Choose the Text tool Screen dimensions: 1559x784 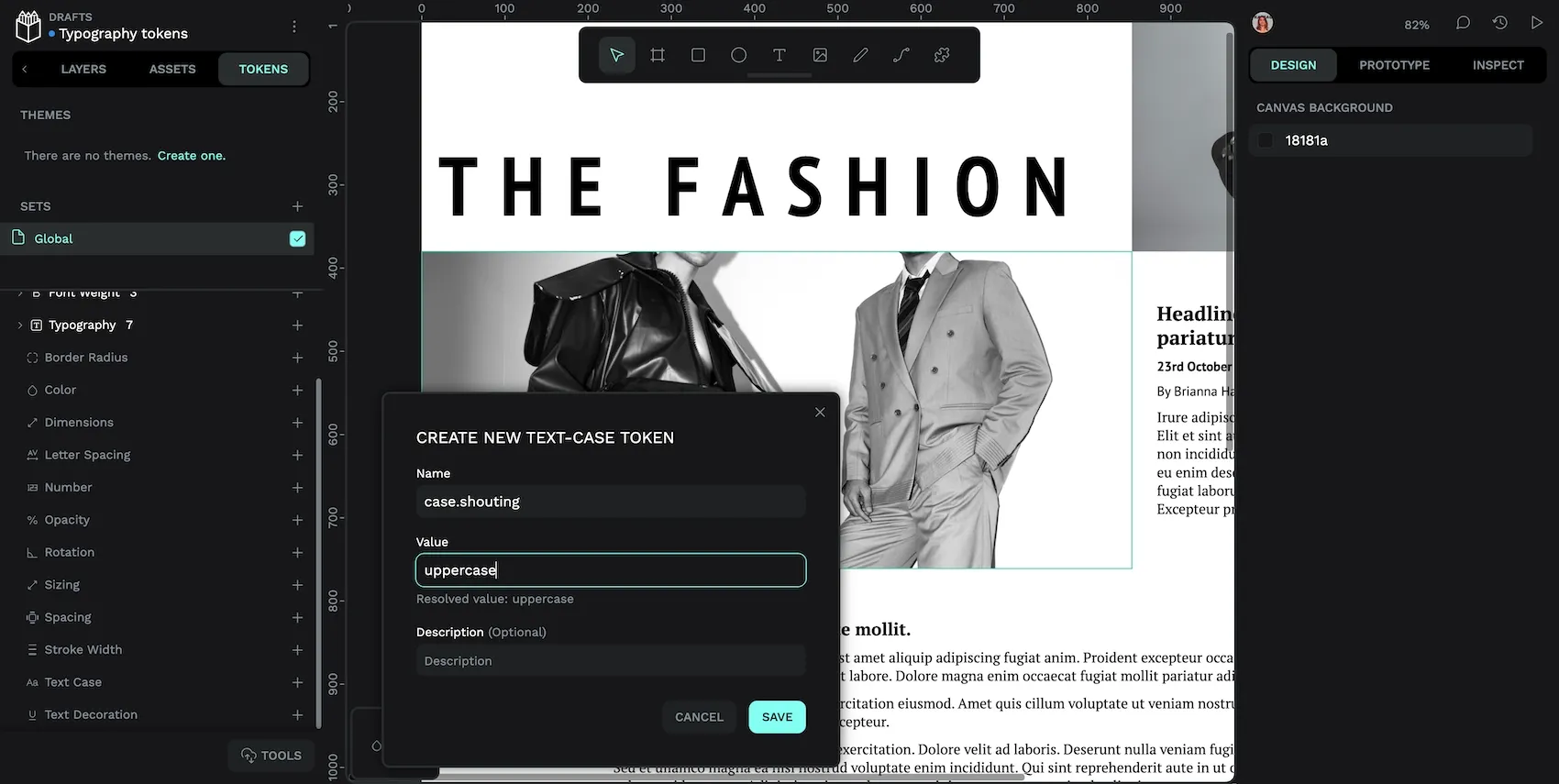click(779, 55)
